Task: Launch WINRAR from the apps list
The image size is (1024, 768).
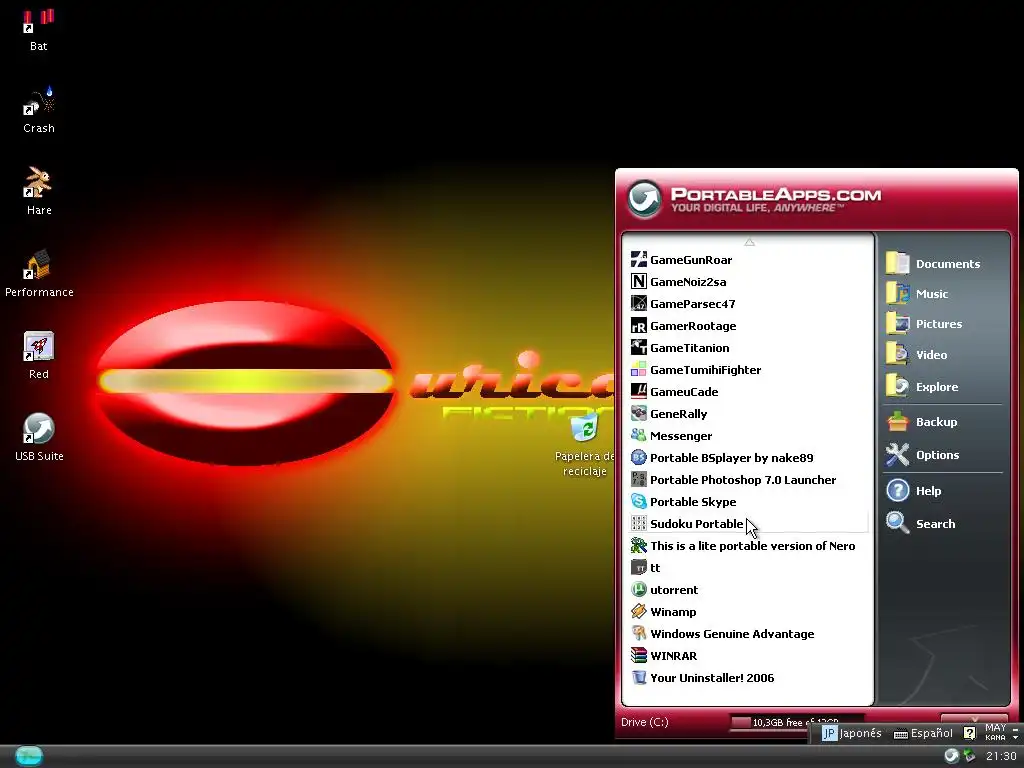Action: coord(748,656)
